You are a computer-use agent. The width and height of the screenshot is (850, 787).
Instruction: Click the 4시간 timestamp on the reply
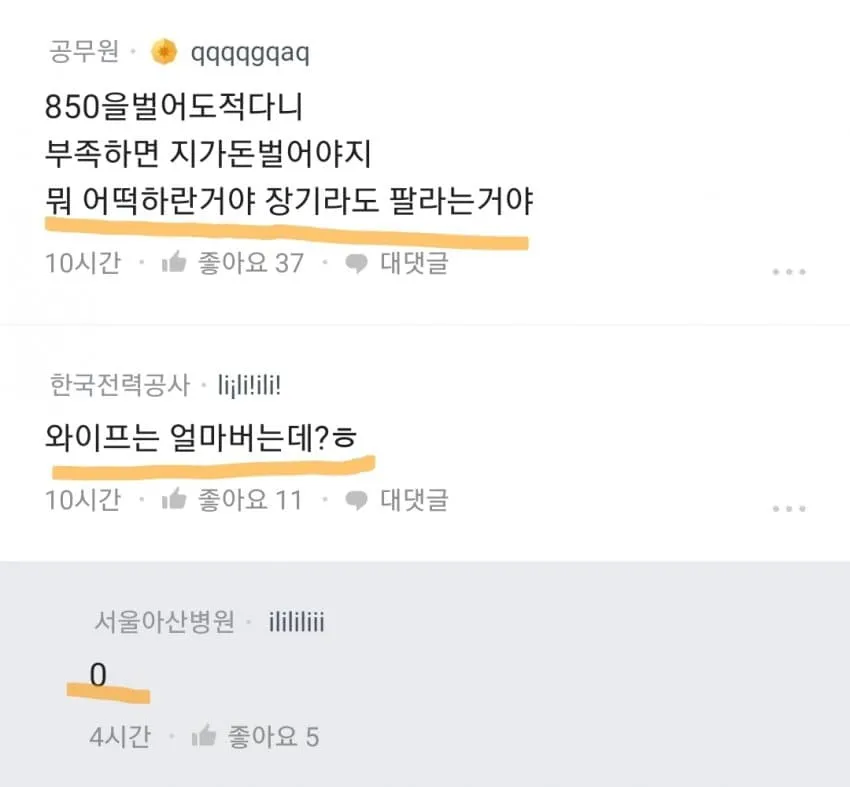(x=119, y=737)
